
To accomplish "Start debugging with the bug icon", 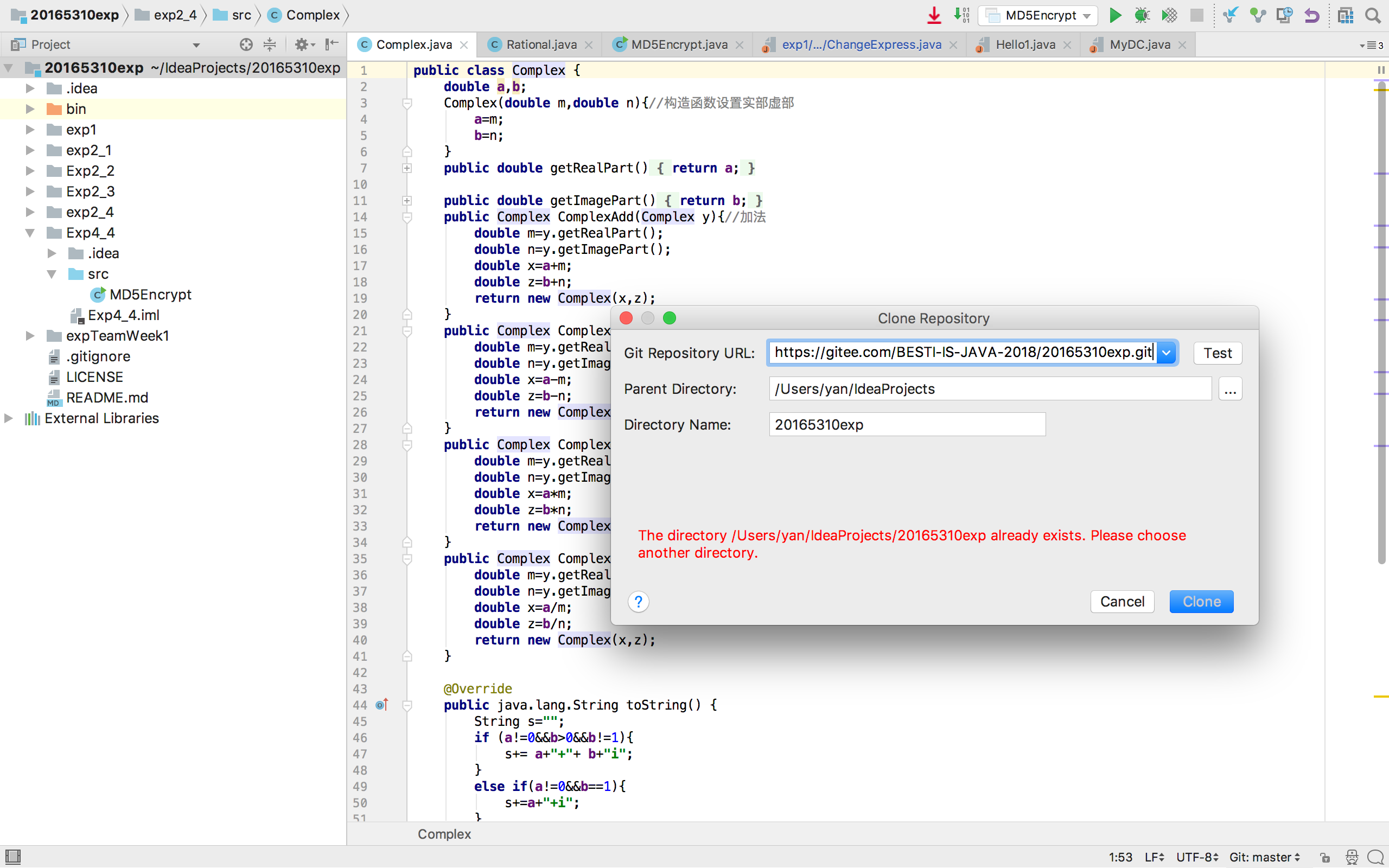I will tap(1142, 16).
